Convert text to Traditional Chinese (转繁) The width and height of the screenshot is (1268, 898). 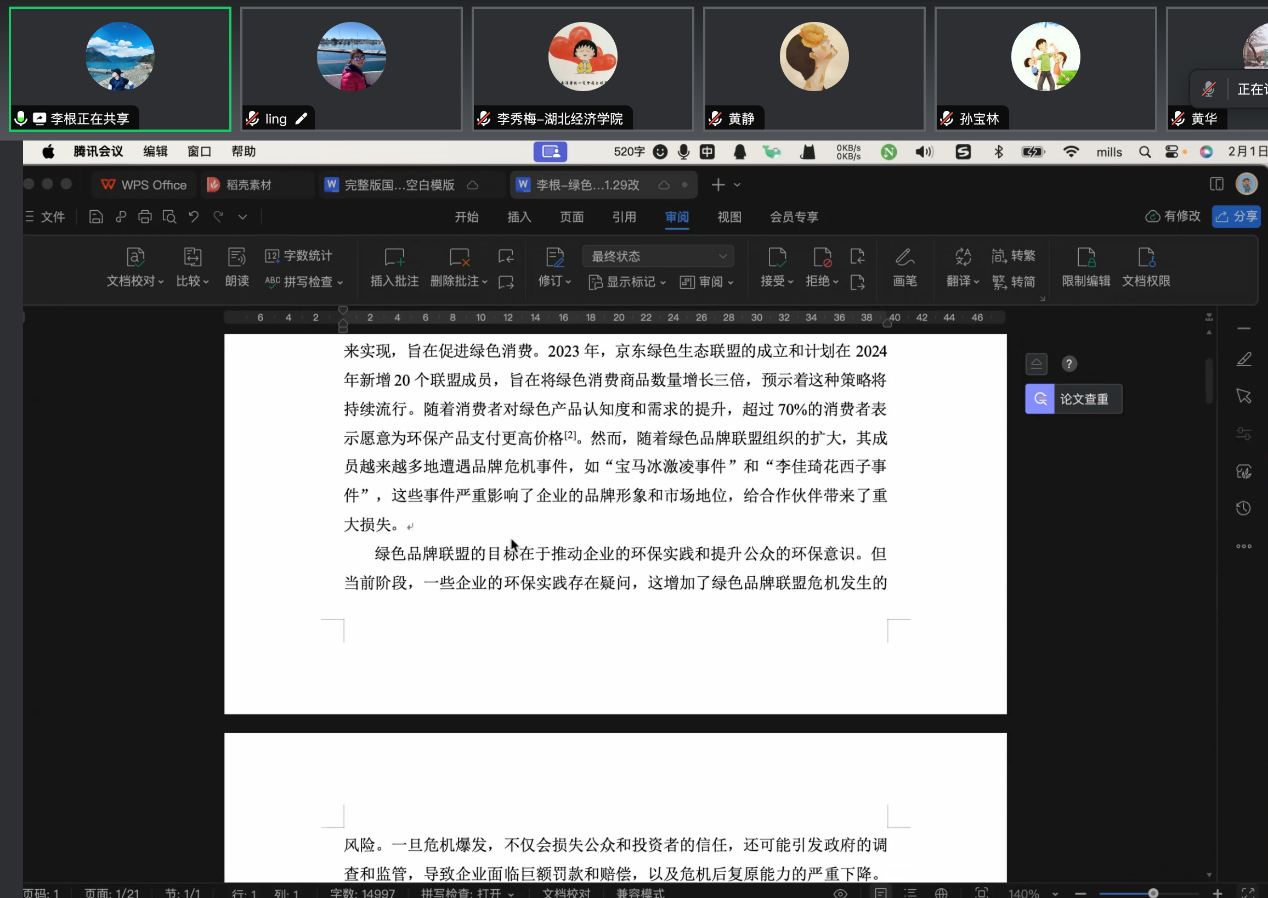pyautogui.click(x=1013, y=256)
